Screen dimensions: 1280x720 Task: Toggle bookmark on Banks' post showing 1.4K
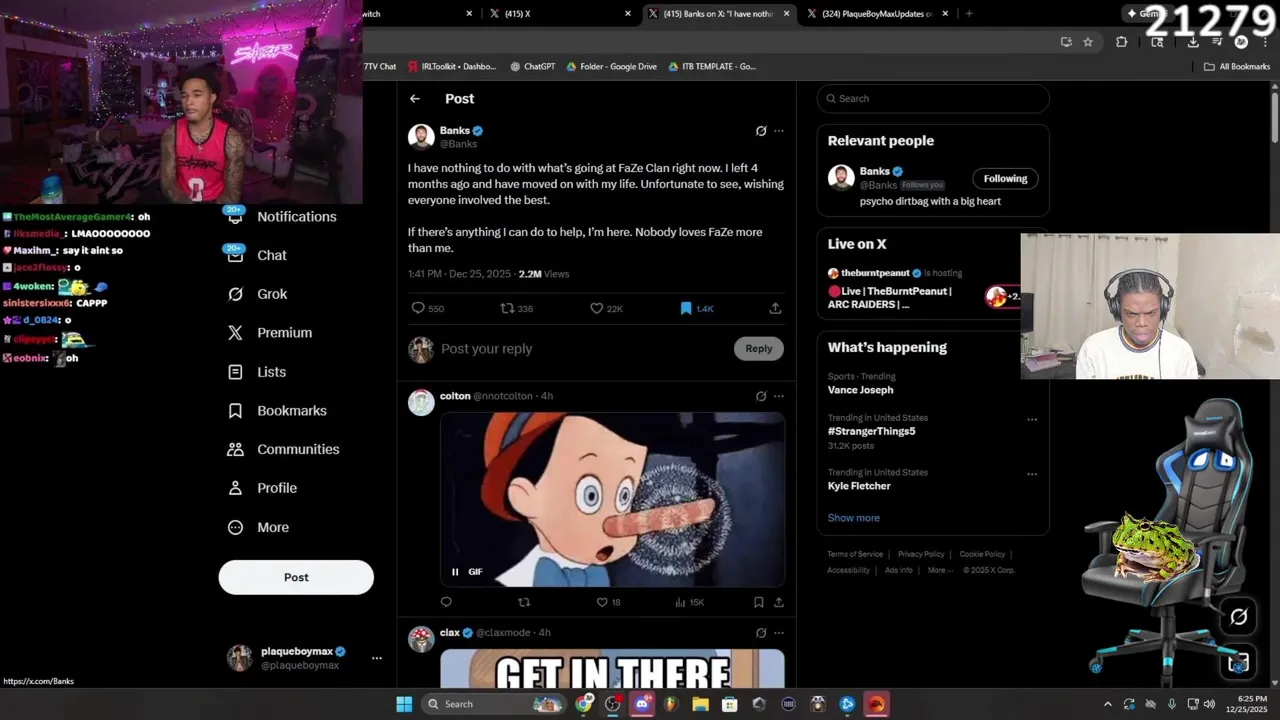686,308
